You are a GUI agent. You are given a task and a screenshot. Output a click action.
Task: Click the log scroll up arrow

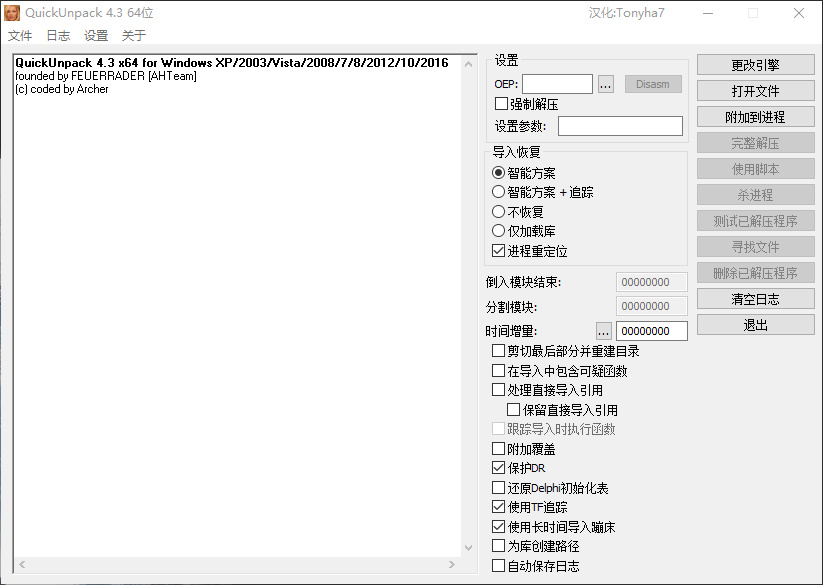click(x=468, y=64)
